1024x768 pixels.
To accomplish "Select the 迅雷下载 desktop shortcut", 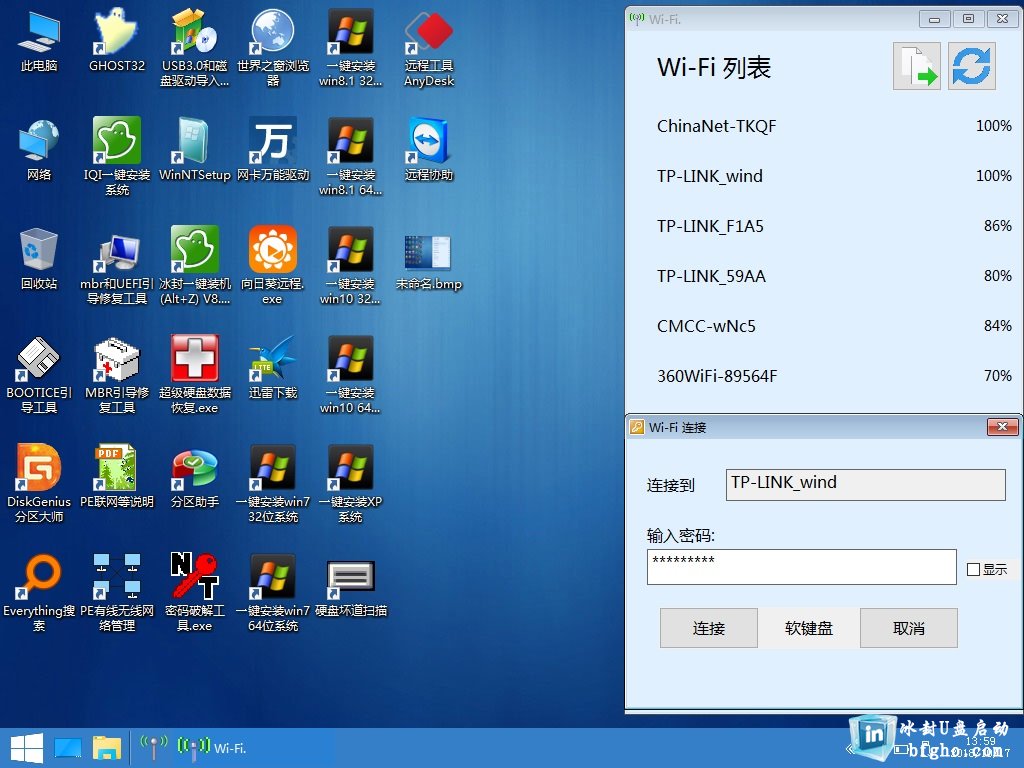I will click(x=273, y=368).
